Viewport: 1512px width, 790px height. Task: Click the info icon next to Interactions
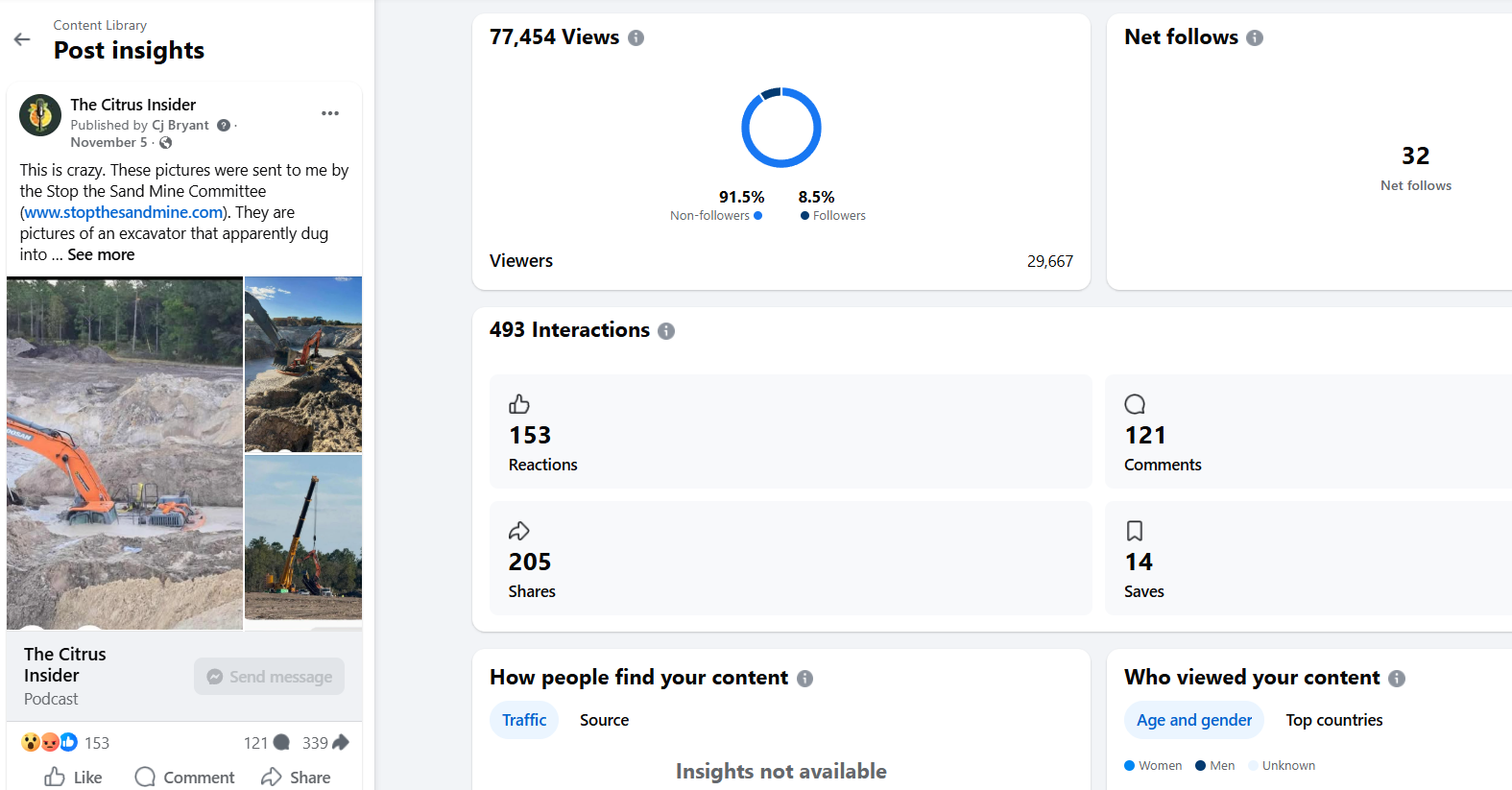[x=666, y=331]
